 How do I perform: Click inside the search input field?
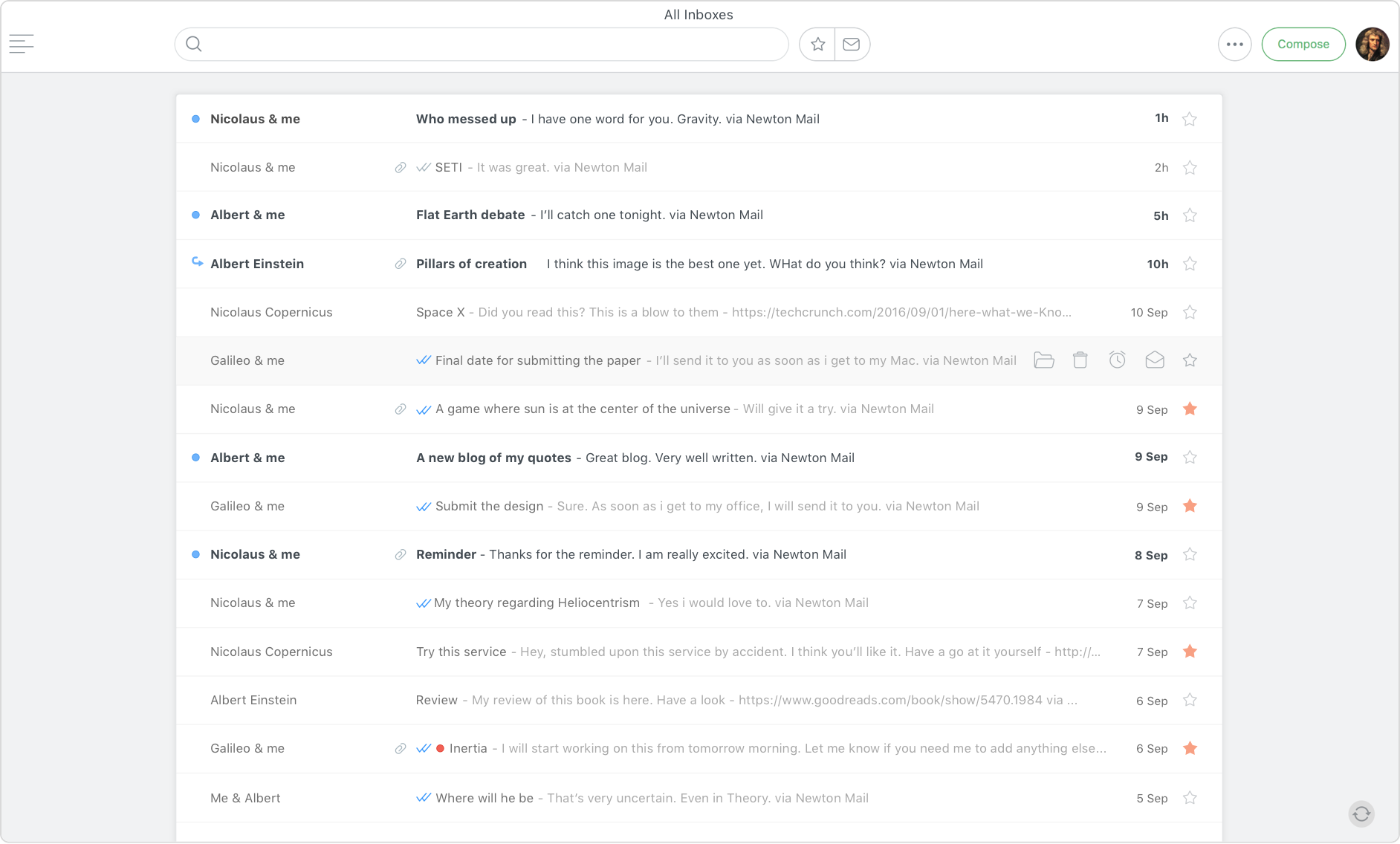[x=482, y=44]
